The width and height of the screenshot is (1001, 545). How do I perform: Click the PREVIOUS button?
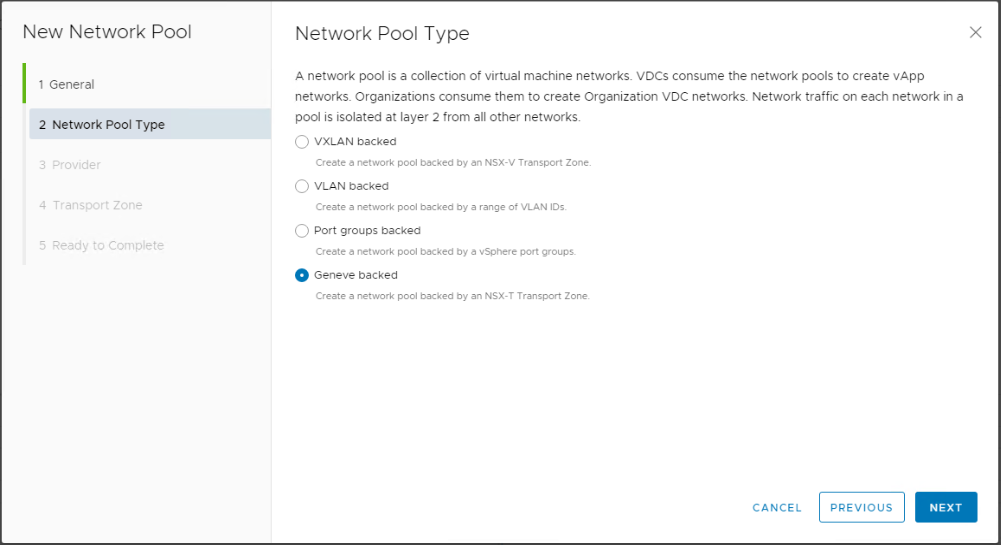(861, 507)
